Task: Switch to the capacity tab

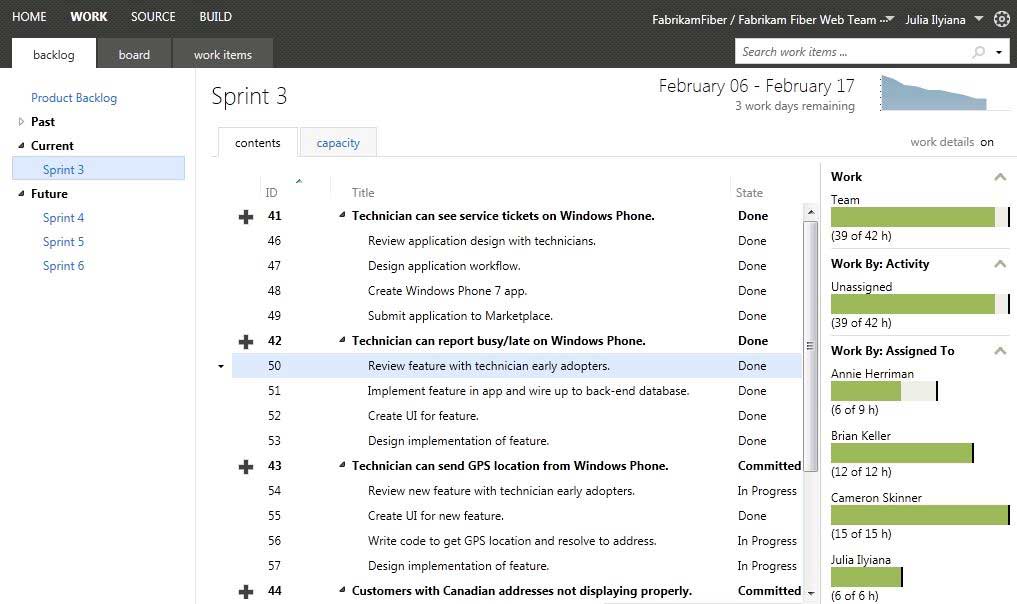Action: 338,143
